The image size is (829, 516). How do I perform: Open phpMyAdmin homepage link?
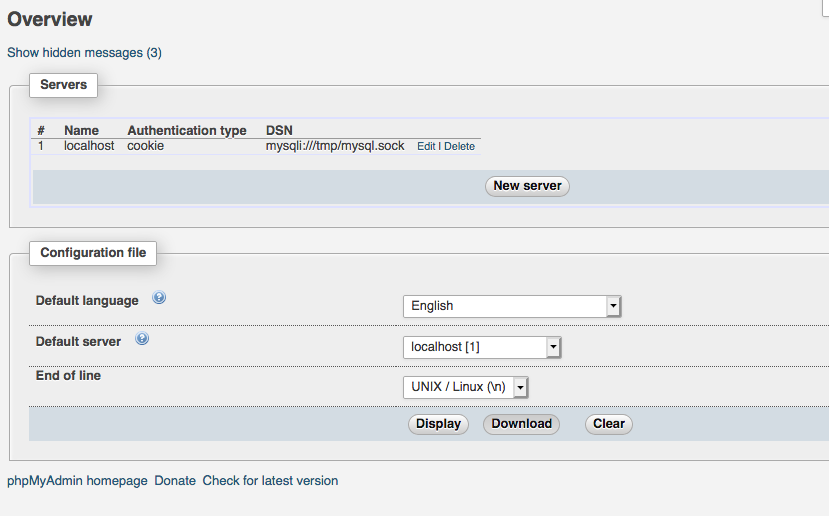pos(77,481)
